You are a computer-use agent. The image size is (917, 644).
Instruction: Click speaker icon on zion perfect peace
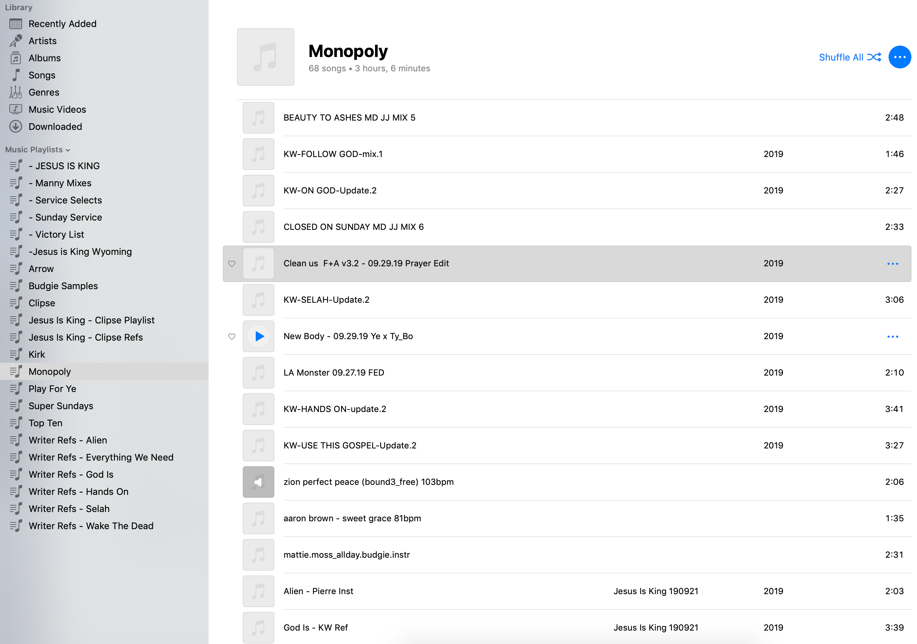(259, 482)
